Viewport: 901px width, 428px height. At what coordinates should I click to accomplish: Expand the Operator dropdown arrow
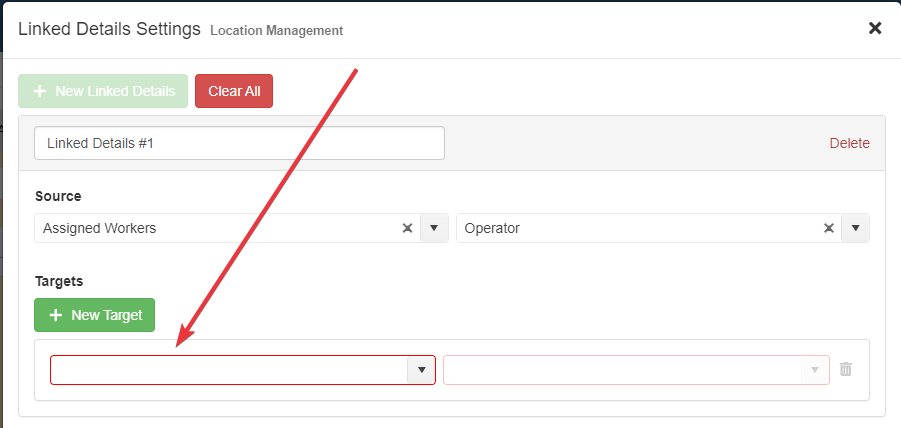tap(855, 228)
